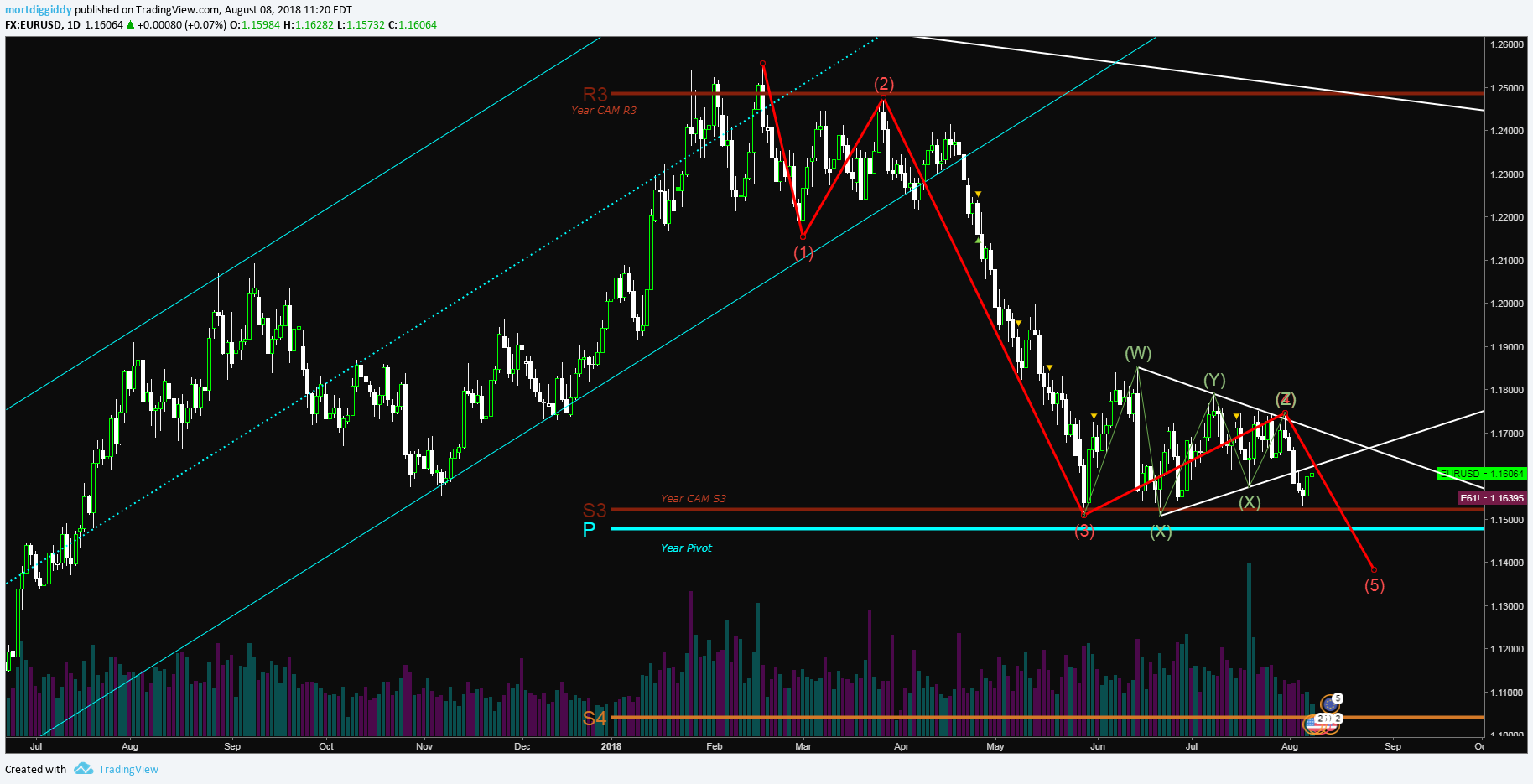Click the 1.11000 price axis label
The height and width of the screenshot is (784, 1533).
point(1506,693)
